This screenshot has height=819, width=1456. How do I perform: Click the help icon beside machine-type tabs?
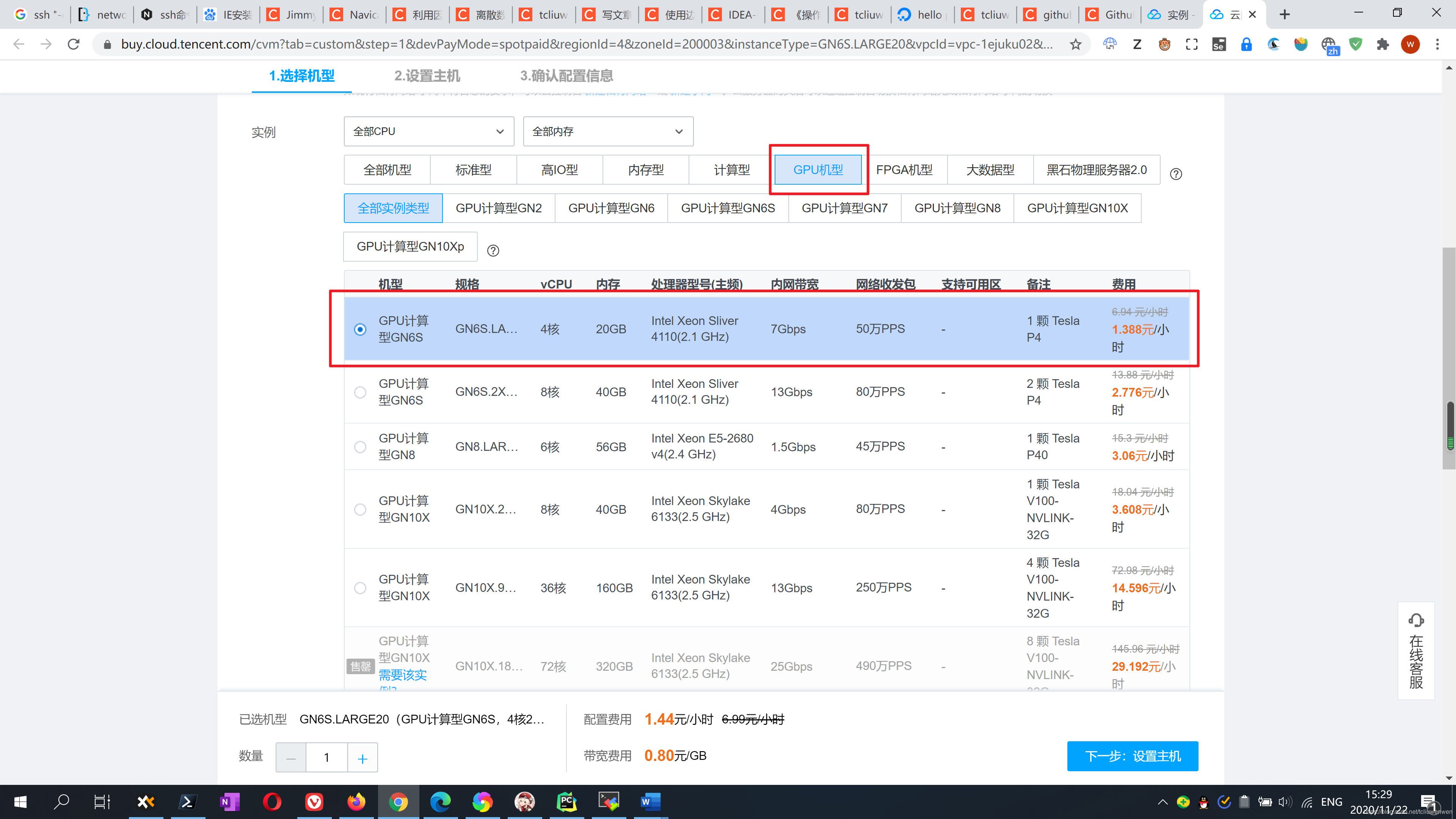[1176, 174]
